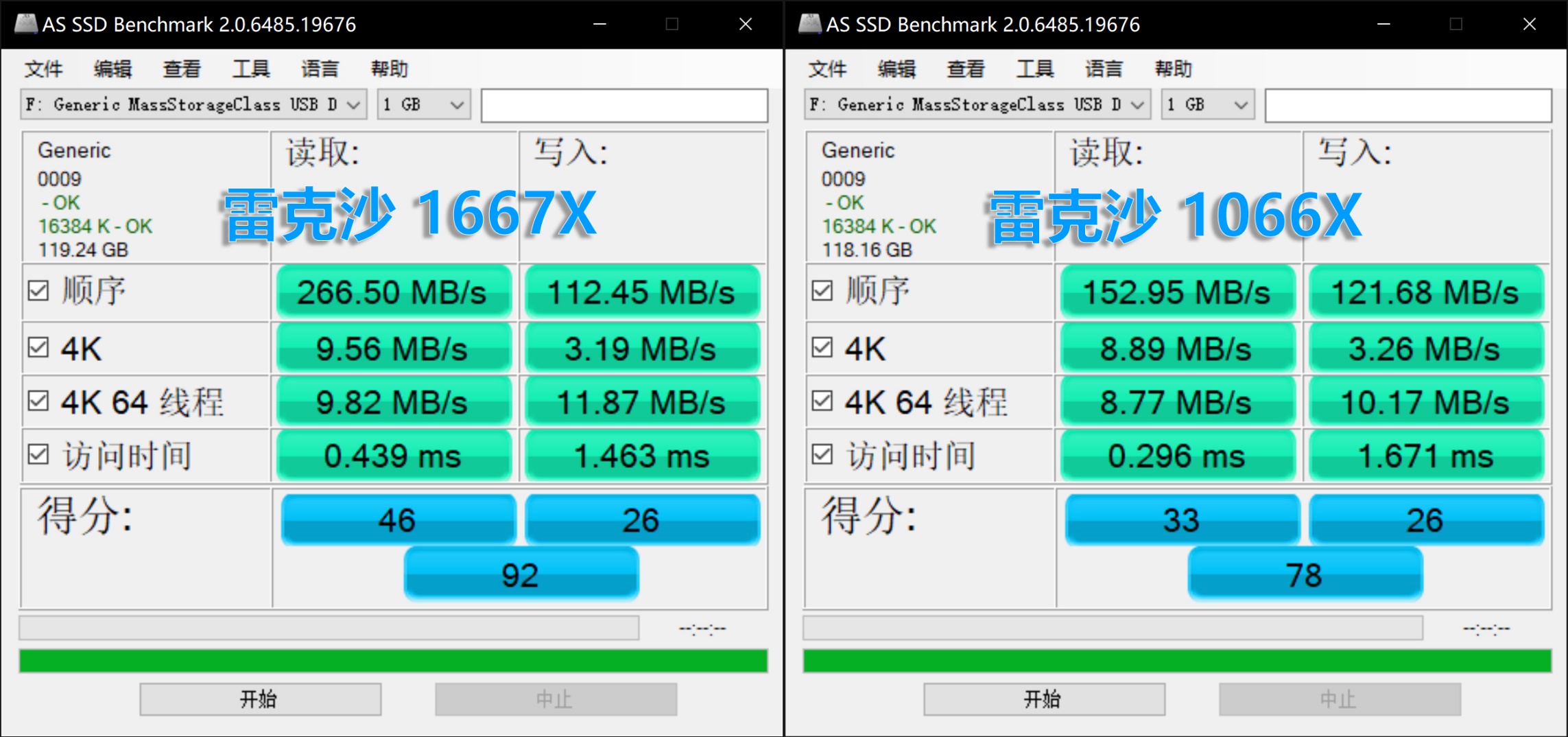Open the F: drive dropdown in left window
This screenshot has height=737, width=1568.
click(x=193, y=104)
